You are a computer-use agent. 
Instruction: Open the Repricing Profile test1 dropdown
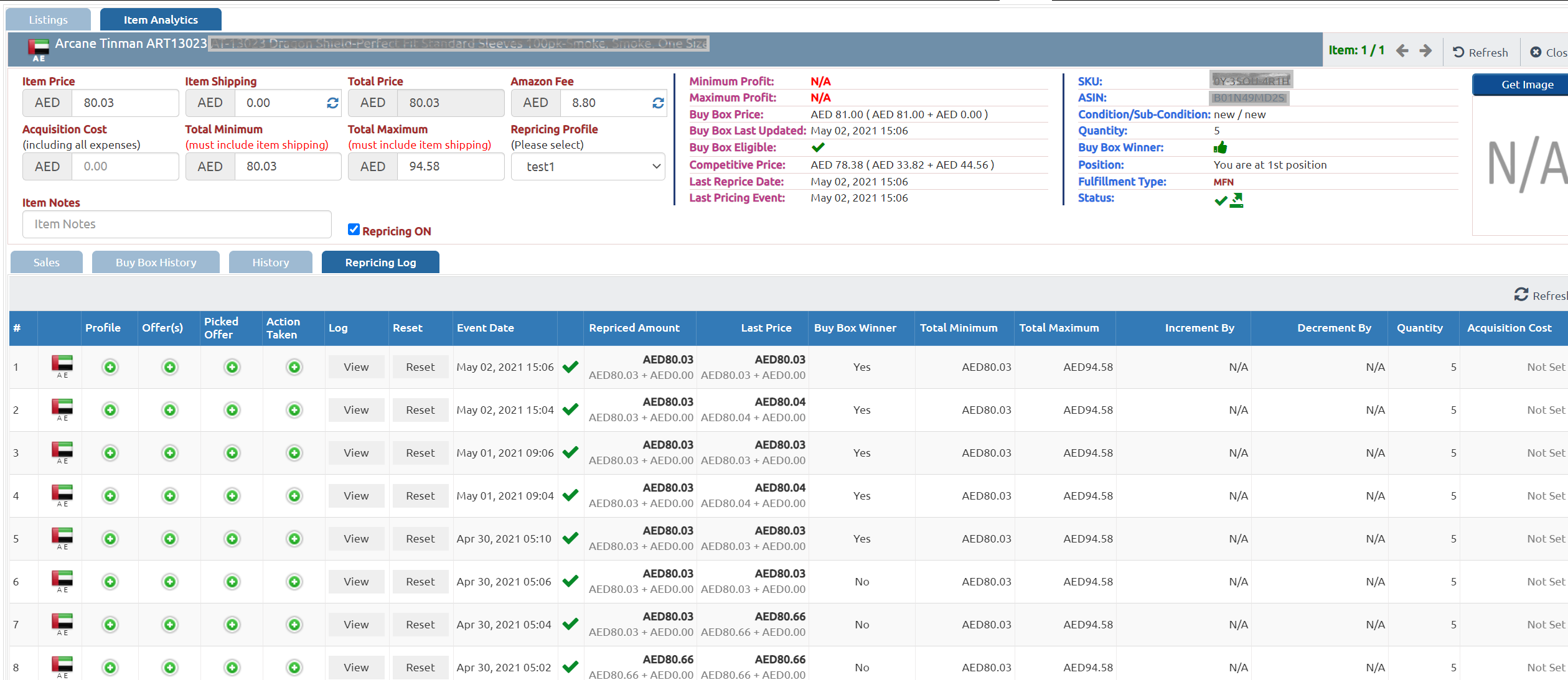tap(588, 167)
